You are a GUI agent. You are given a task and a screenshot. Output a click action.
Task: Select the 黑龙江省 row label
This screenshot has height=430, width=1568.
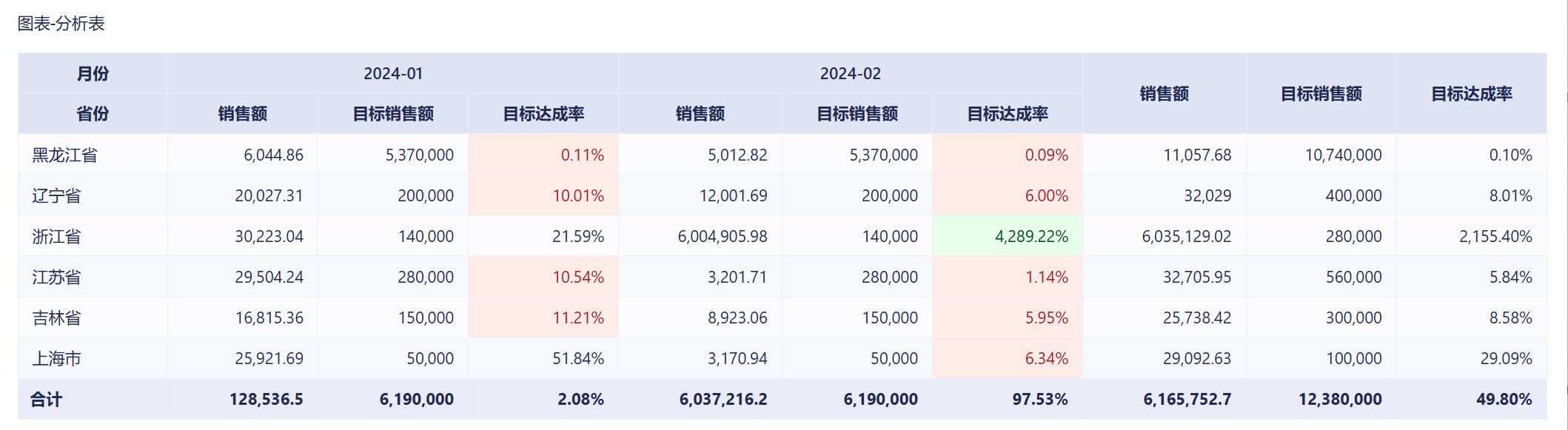tap(65, 155)
